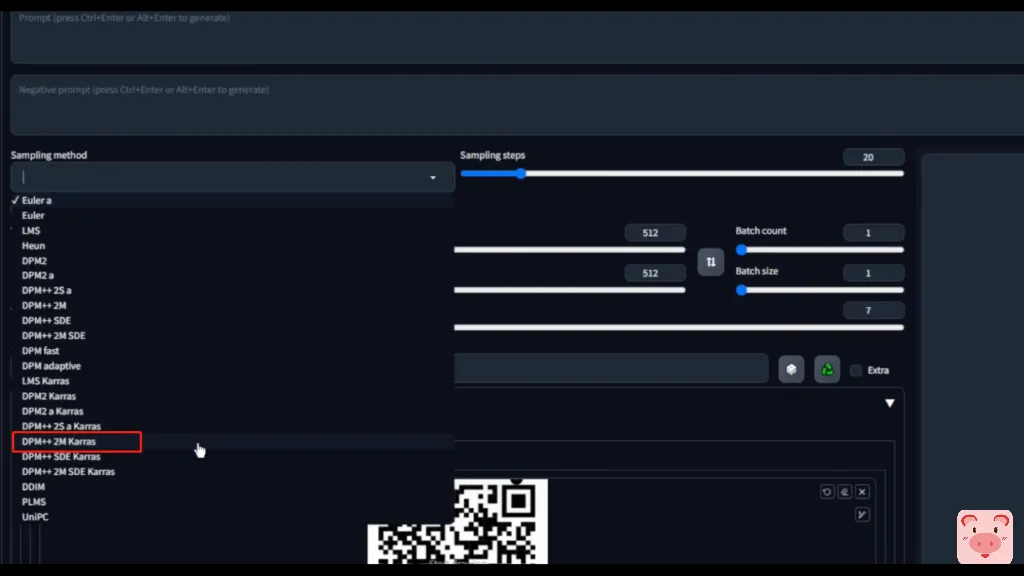Select Euler sampler option
The height and width of the screenshot is (576, 1024).
point(232,216)
